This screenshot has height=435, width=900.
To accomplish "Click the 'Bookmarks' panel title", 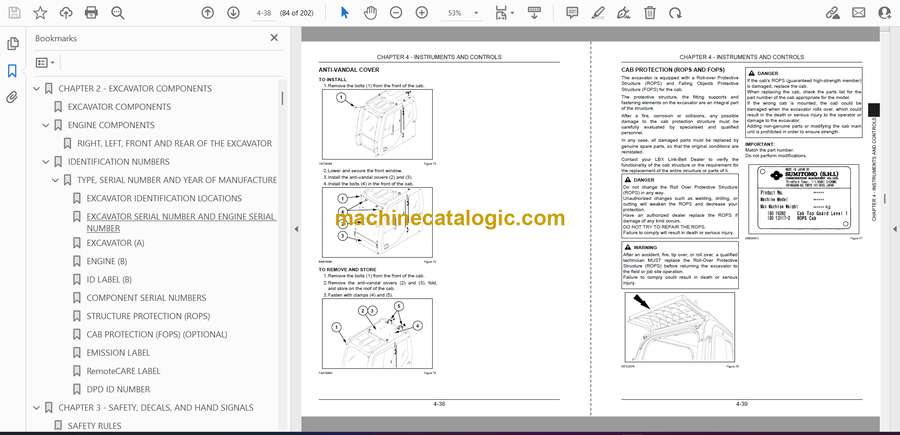I will (56, 38).
